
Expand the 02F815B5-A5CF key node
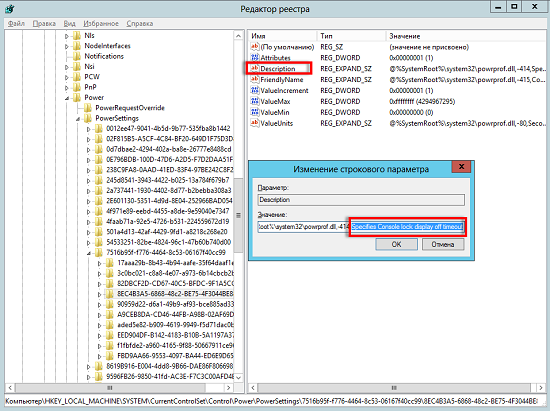[x=89, y=139]
